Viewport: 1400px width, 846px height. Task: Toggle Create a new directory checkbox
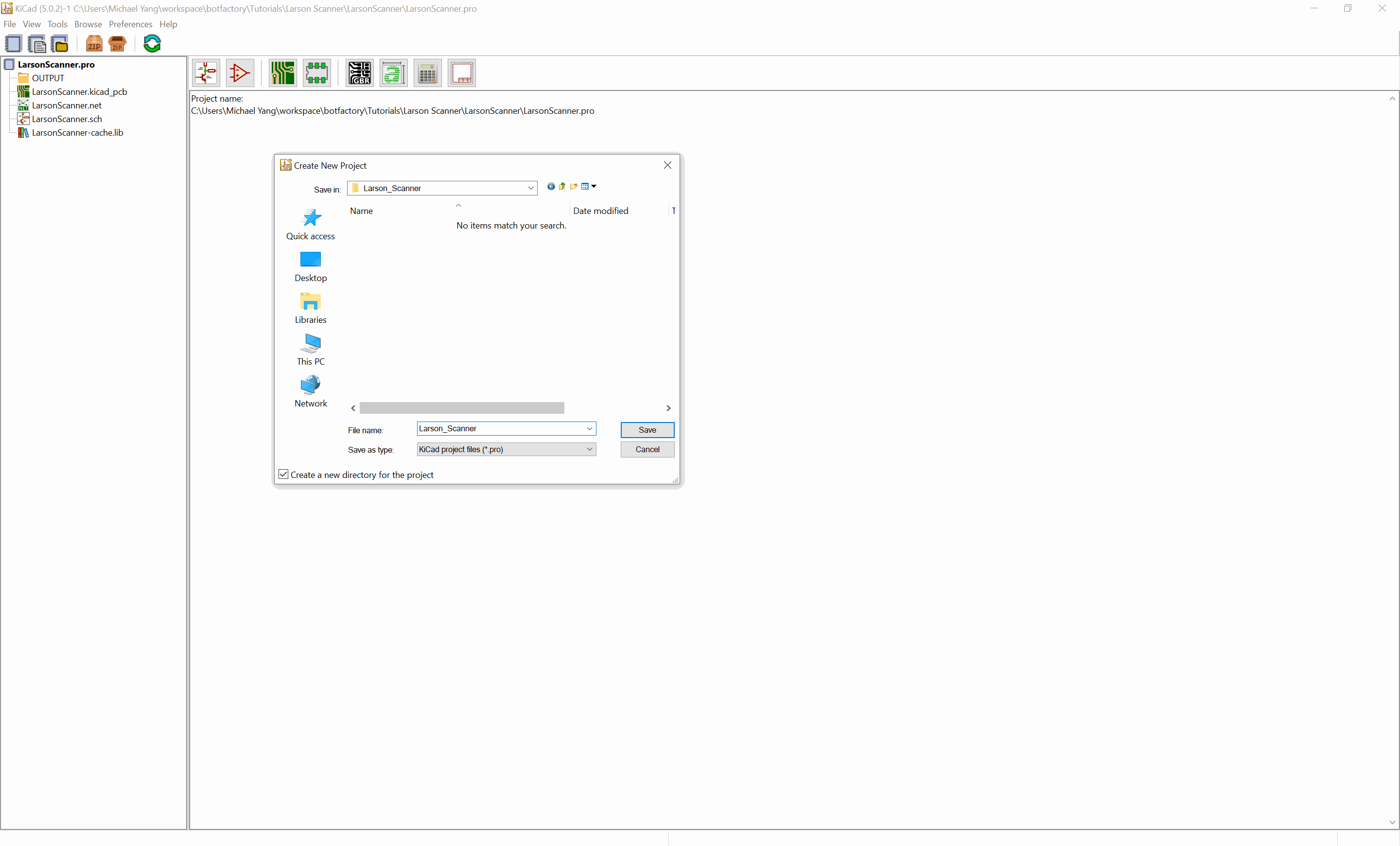pos(284,474)
